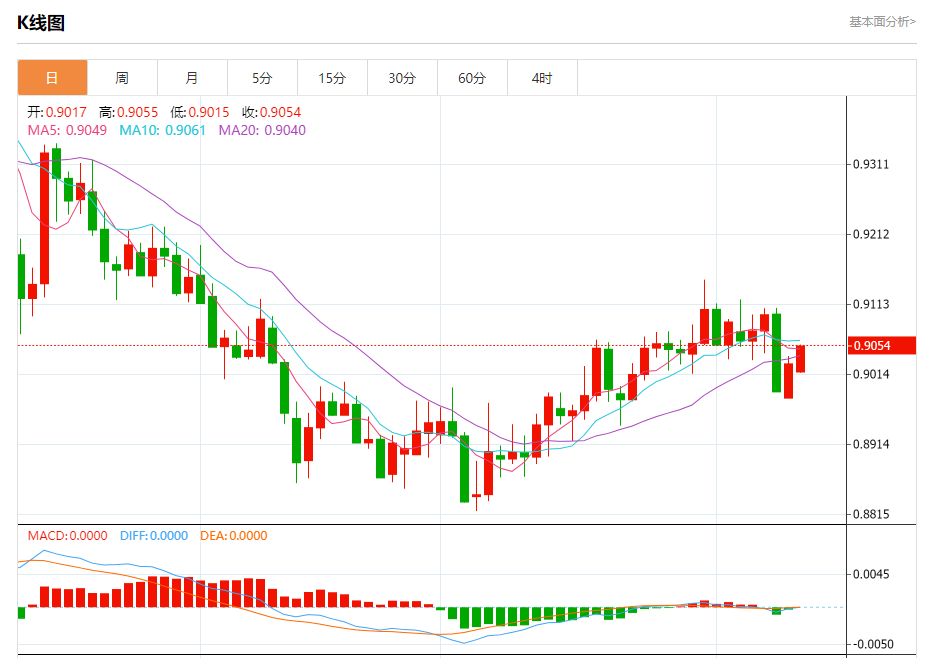Click the DEA:0.0000 indicator label
Image resolution: width=928 pixels, height=658 pixels.
pyautogui.click(x=234, y=536)
